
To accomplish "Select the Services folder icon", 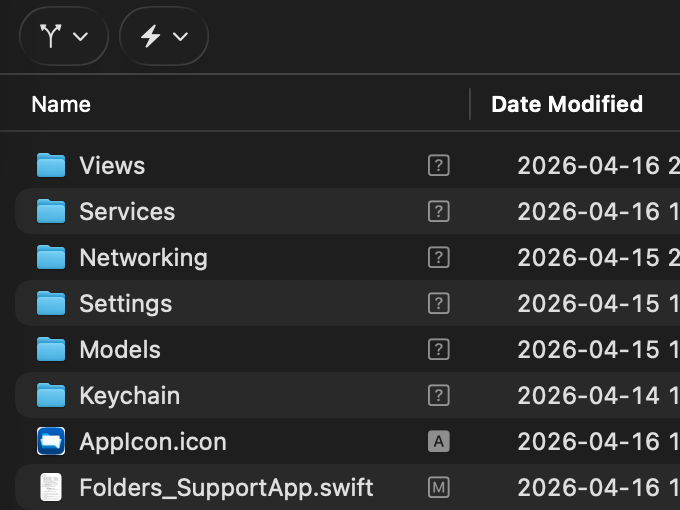I will [x=51, y=211].
